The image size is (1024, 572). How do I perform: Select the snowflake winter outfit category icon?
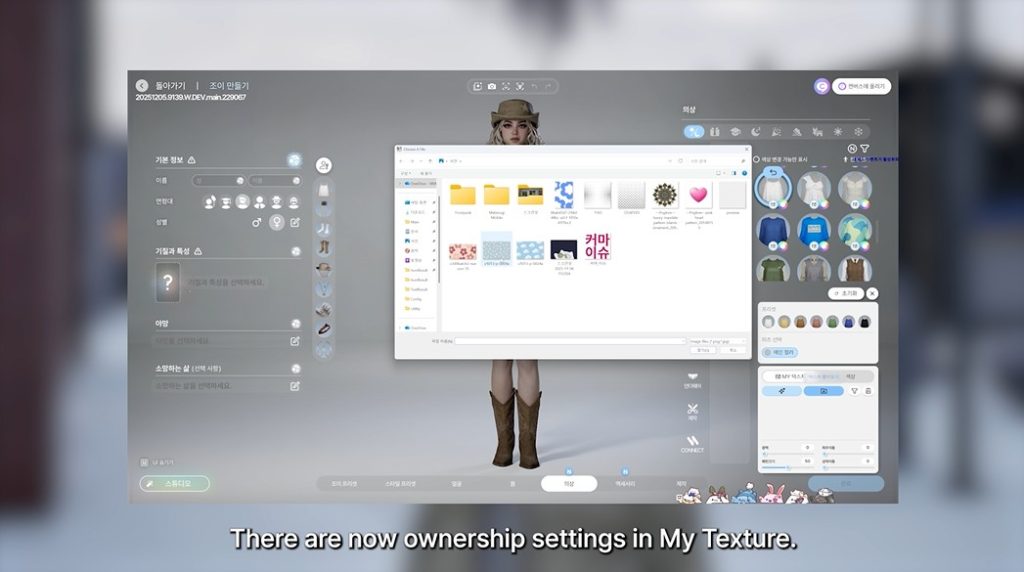coord(858,132)
